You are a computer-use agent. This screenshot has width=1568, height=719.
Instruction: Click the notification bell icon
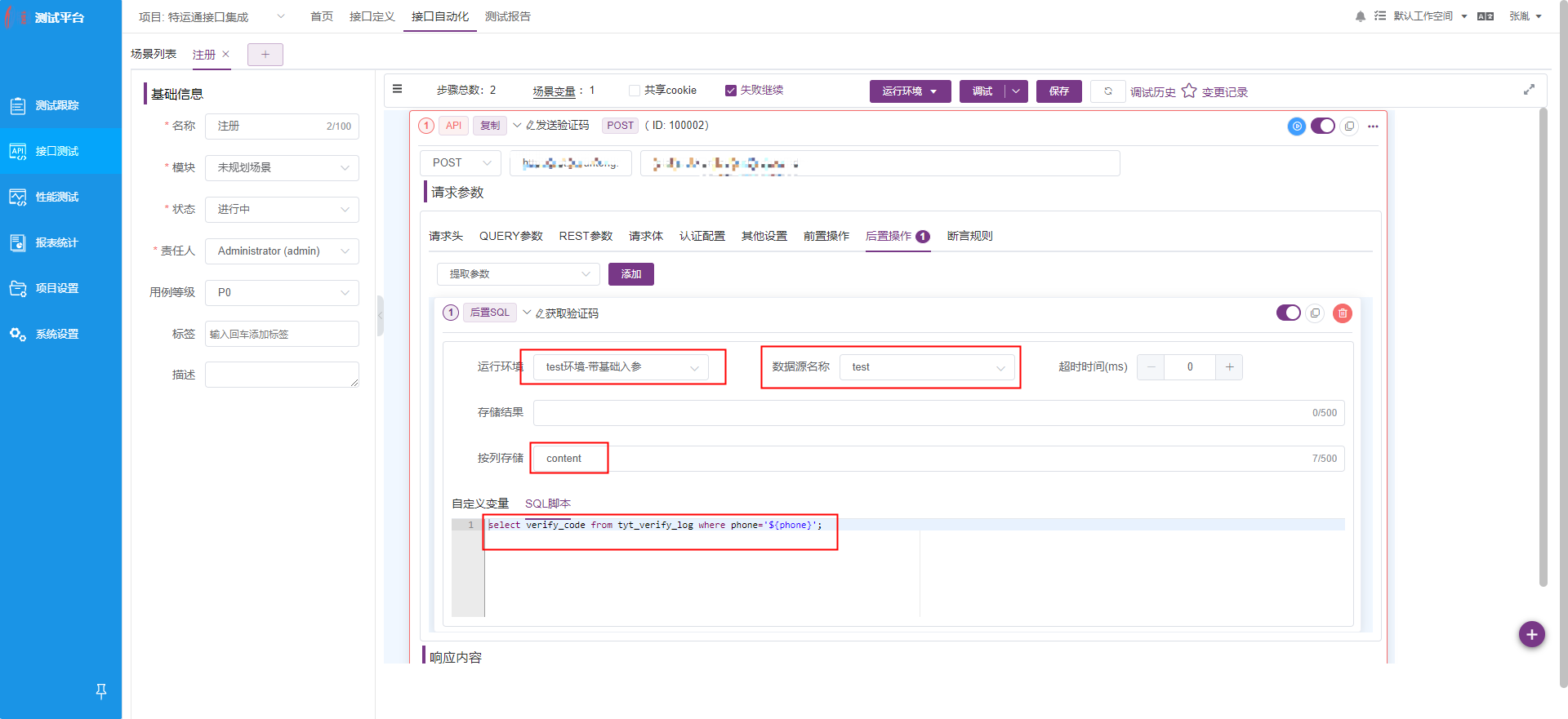(x=1360, y=16)
